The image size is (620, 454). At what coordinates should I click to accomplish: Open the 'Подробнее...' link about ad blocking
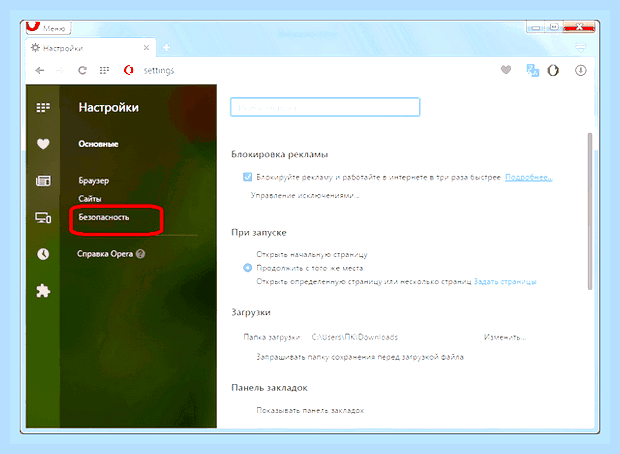529,177
